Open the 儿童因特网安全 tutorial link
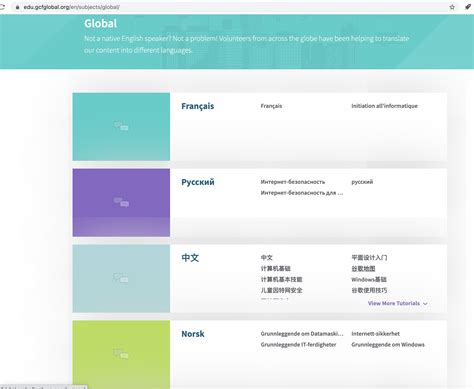Viewport: 474px width, 389px height. 281,290
